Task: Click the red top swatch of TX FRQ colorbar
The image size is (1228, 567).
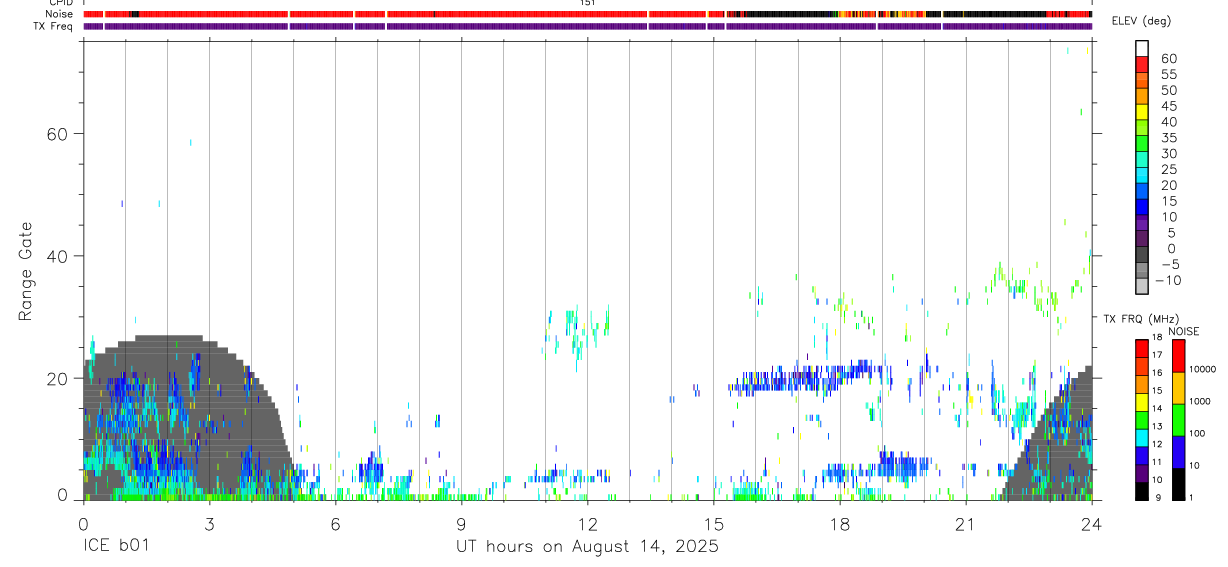Action: click(x=1142, y=349)
